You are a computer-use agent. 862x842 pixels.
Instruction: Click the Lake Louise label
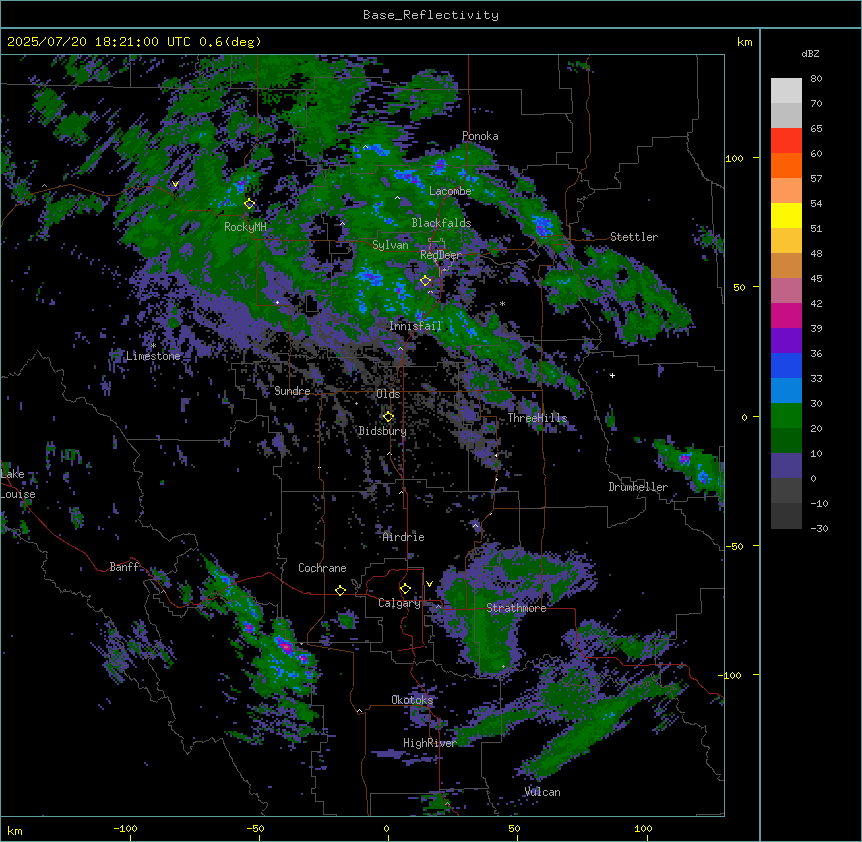pos(18,484)
